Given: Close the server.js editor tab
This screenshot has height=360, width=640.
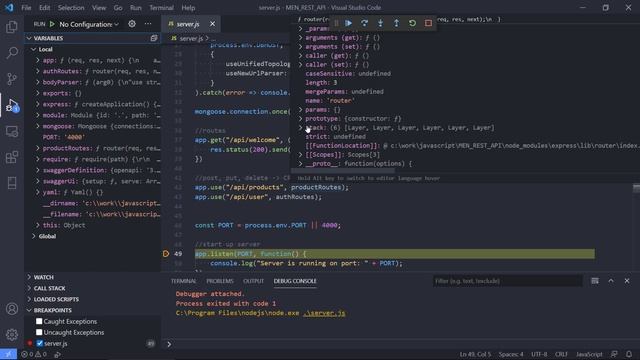Looking at the screenshot, I should (212, 24).
